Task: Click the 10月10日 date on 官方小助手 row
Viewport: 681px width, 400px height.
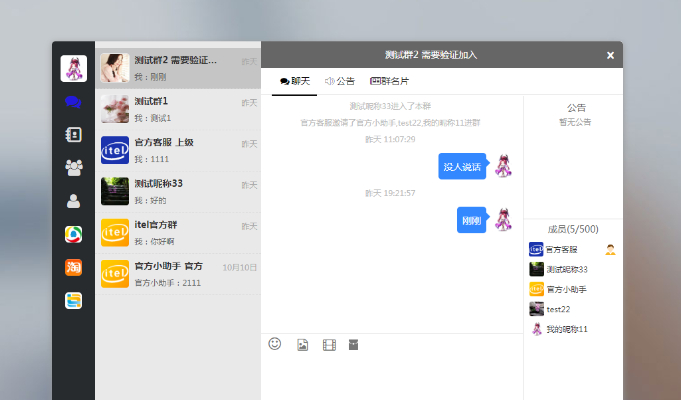Action: (240, 268)
